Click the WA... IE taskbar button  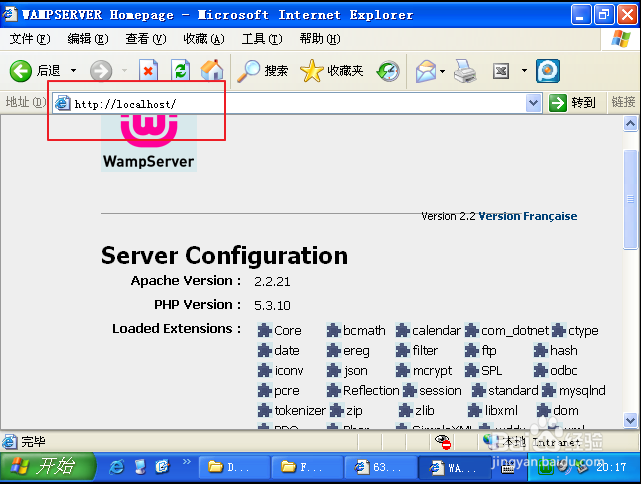pos(454,467)
